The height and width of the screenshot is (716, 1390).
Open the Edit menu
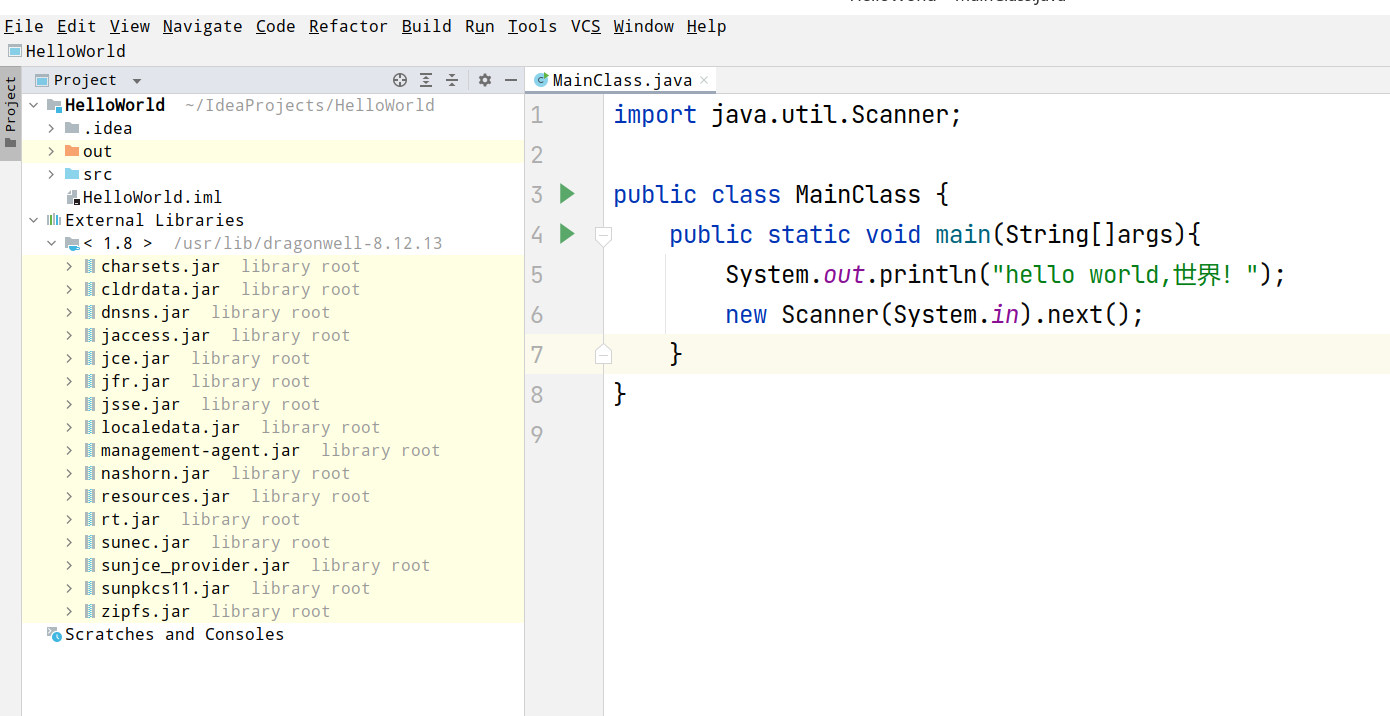(x=77, y=26)
